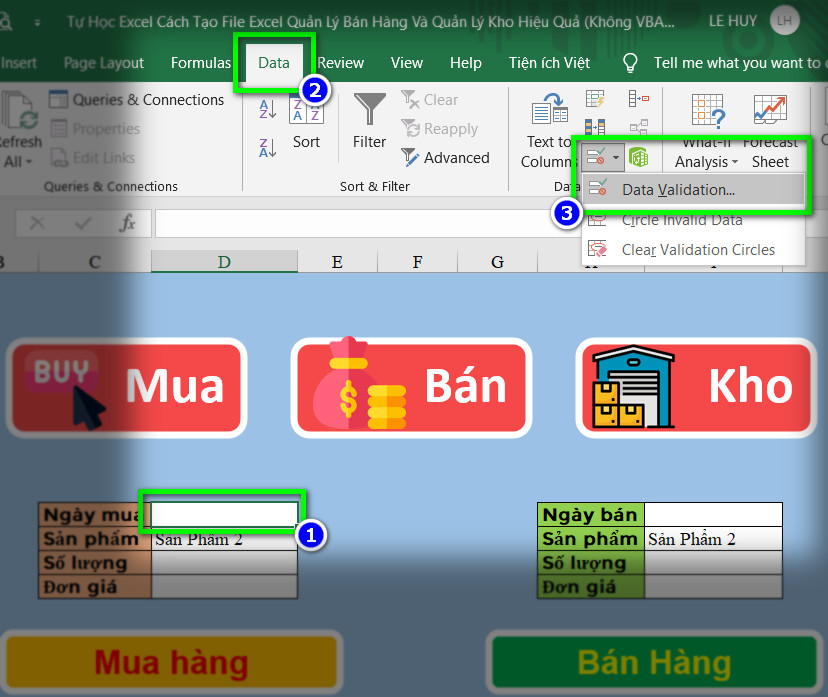
Task: Select column E header
Action: click(337, 261)
